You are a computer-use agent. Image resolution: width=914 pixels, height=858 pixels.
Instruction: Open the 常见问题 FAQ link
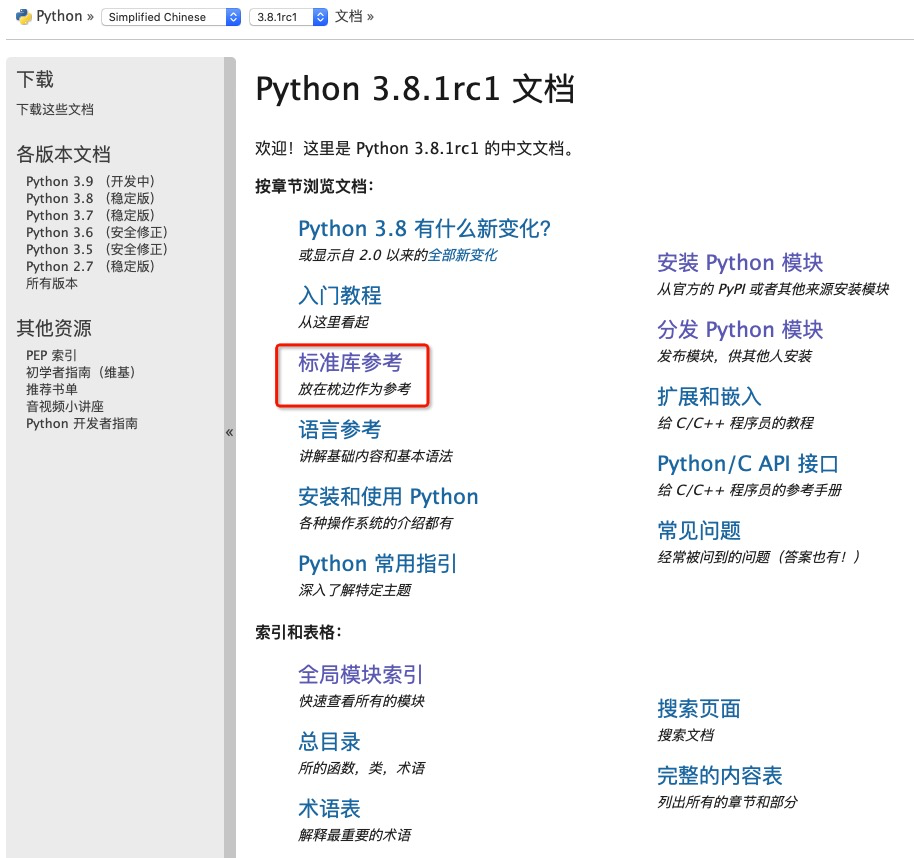coord(699,530)
